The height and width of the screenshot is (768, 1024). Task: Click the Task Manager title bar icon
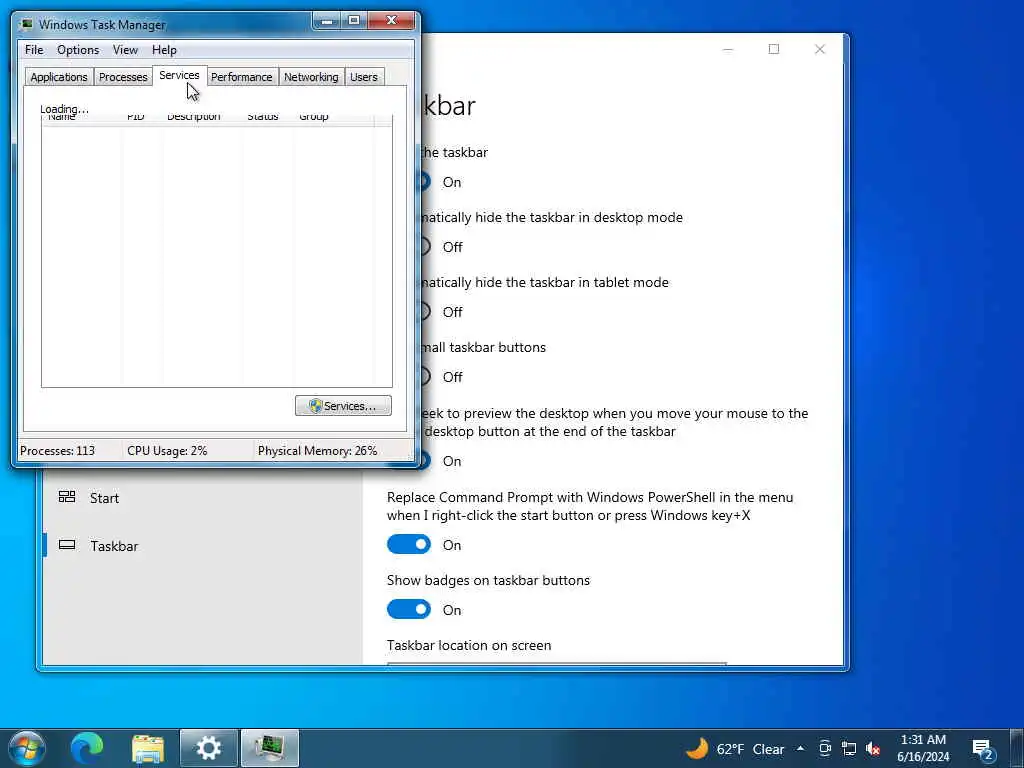[x=26, y=25]
